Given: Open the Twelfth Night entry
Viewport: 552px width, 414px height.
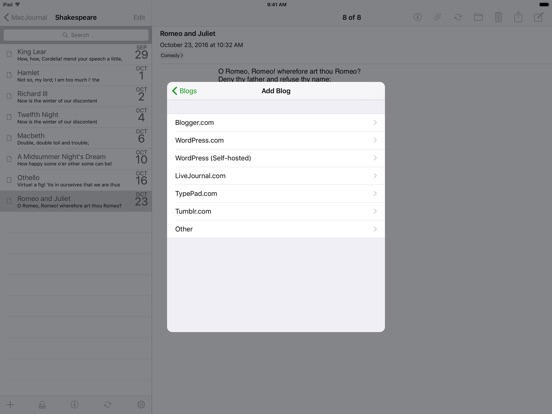Looking at the screenshot, I should coord(76,117).
